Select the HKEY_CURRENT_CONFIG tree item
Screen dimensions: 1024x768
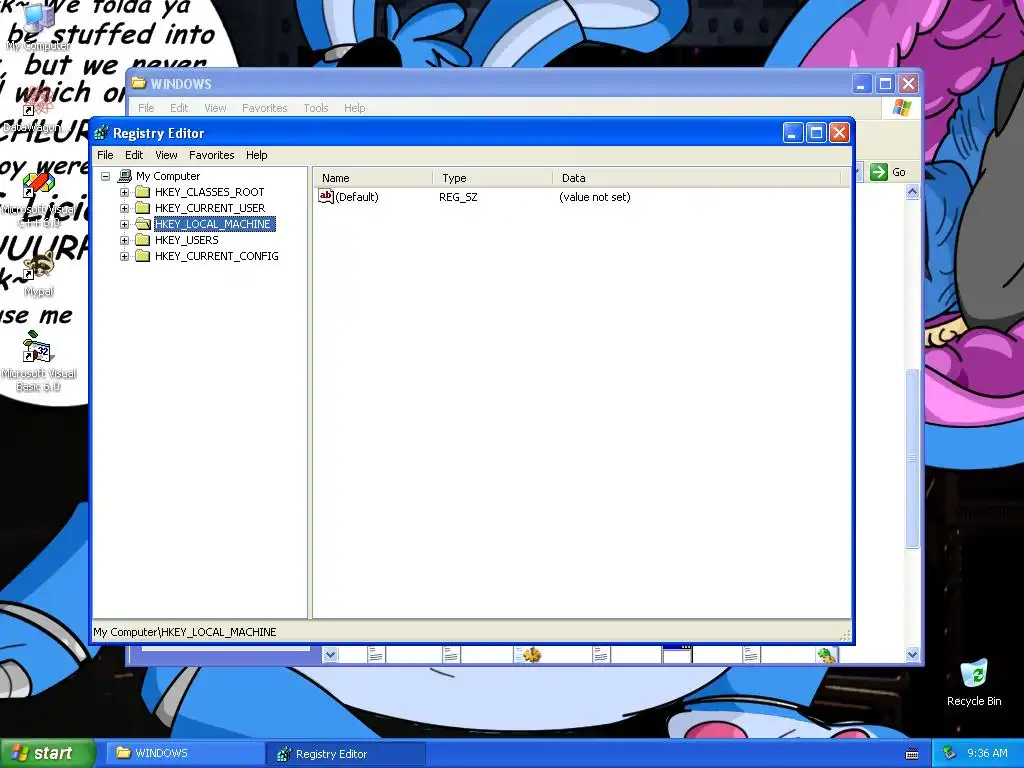(217, 257)
